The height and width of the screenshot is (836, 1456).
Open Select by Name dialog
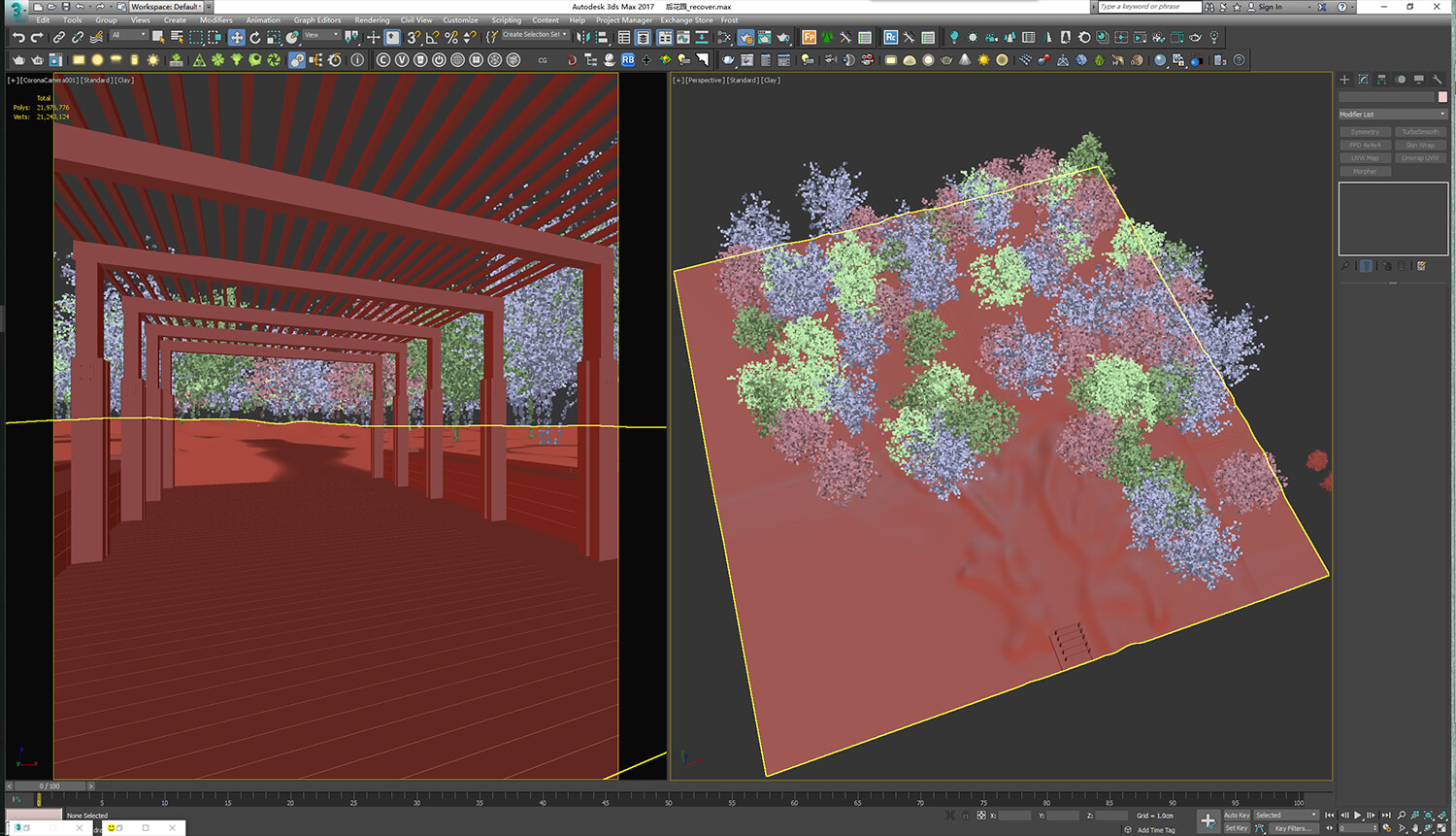177,38
